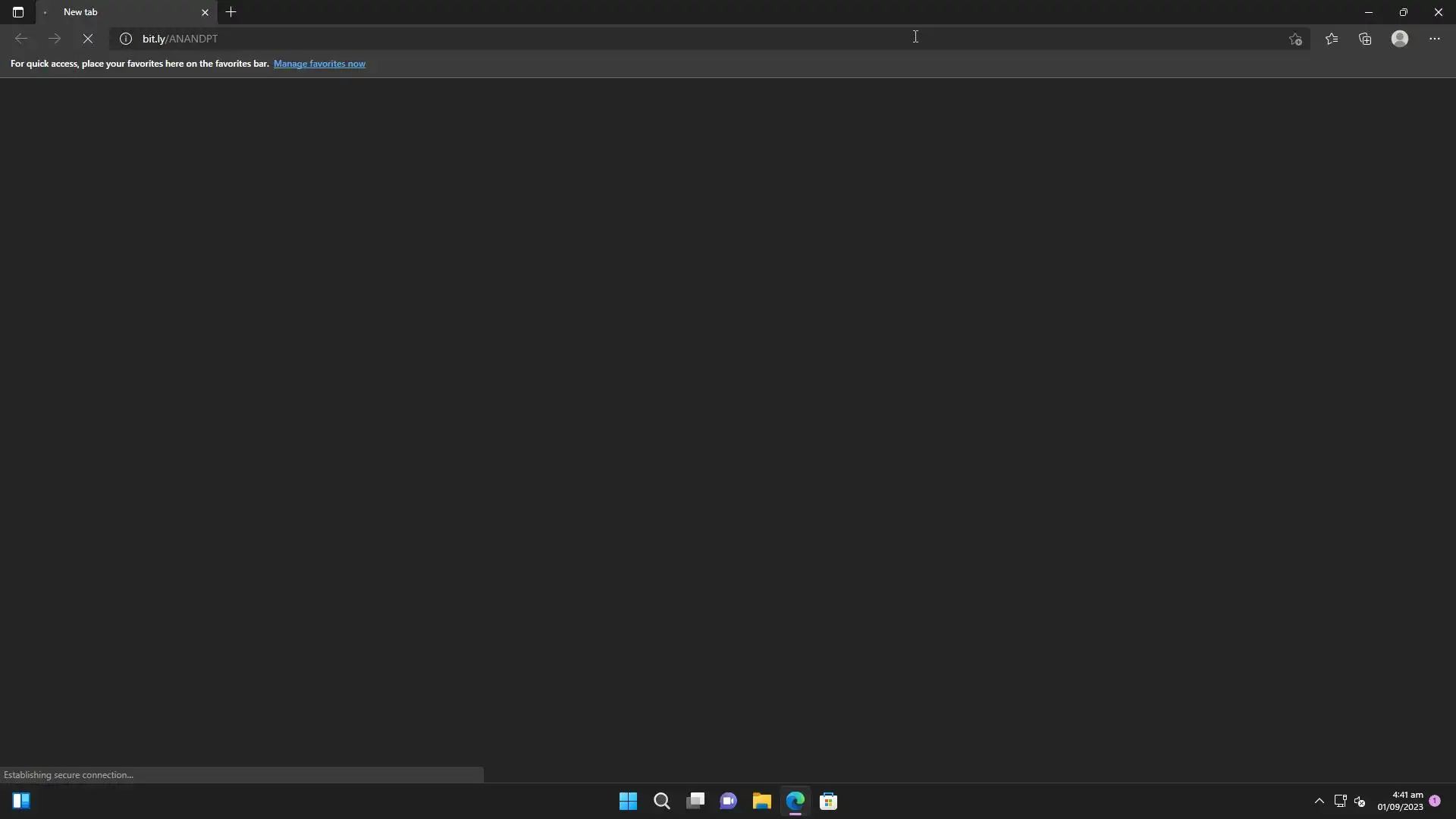The height and width of the screenshot is (819, 1456).
Task: Open Microsoft Store from the taskbar
Action: pyautogui.click(x=828, y=802)
